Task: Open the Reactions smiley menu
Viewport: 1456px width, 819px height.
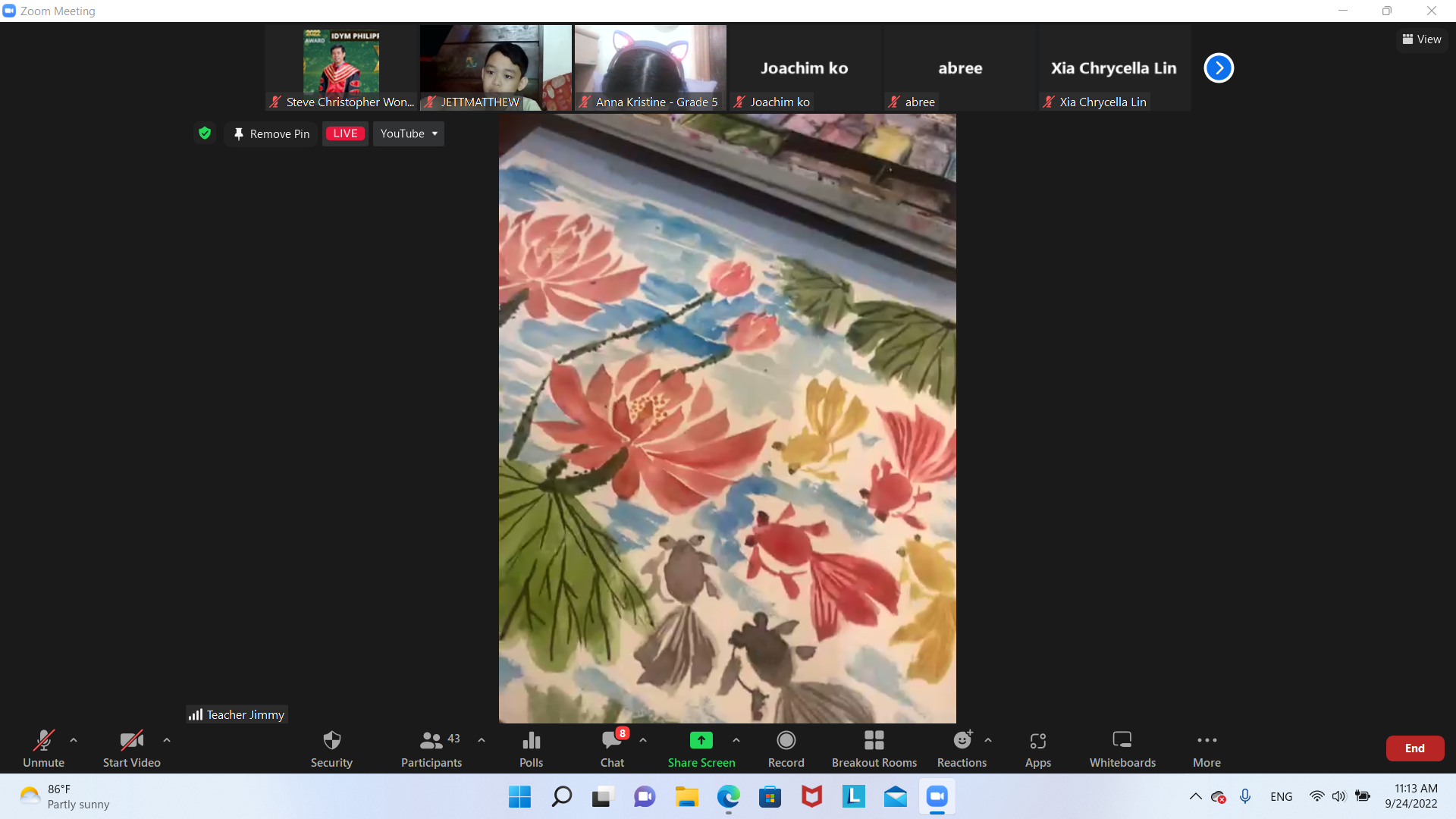Action: [x=962, y=748]
